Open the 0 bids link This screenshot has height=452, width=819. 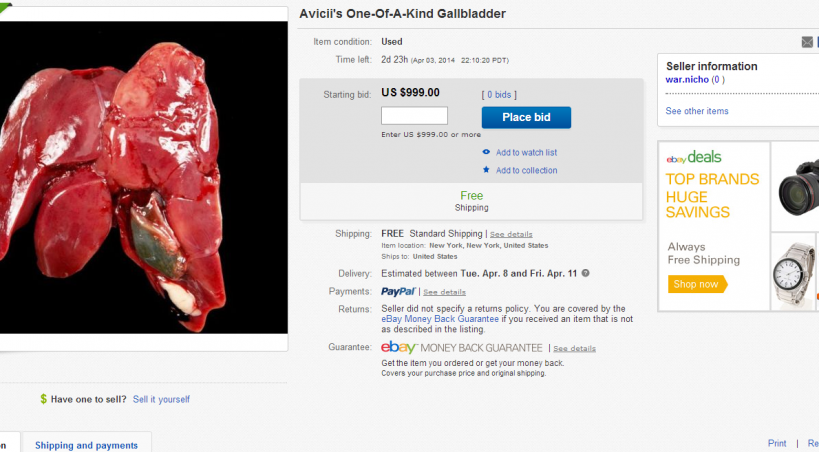point(498,94)
